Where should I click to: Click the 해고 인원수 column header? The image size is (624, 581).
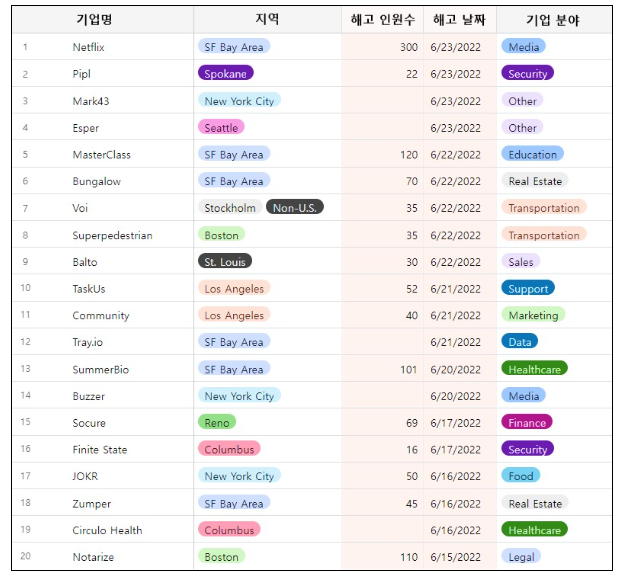pyautogui.click(x=382, y=19)
